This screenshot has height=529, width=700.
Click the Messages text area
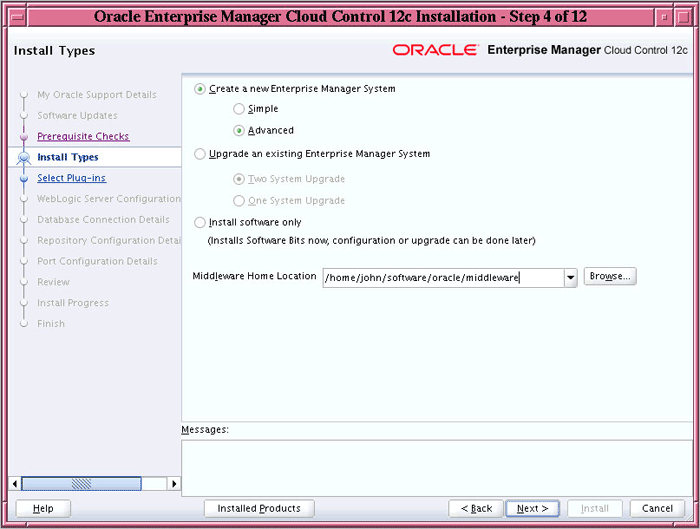point(437,468)
